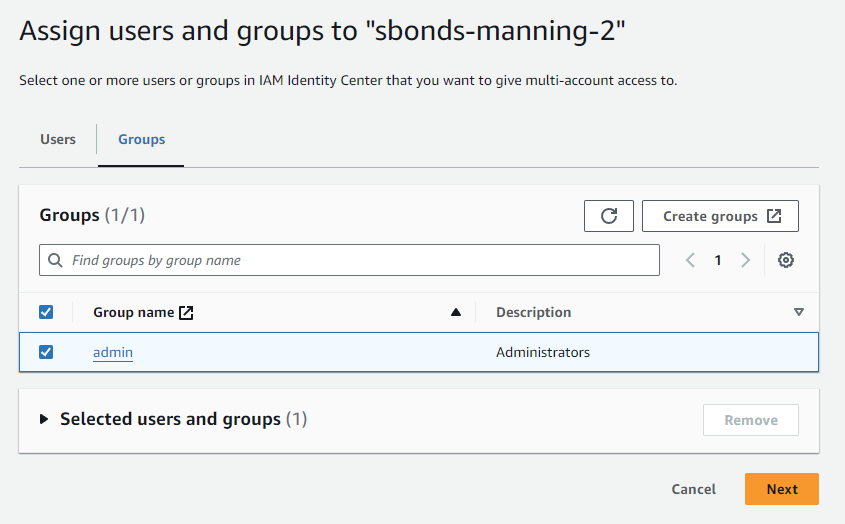Cancel the assignment
845x524 pixels.
coord(694,489)
